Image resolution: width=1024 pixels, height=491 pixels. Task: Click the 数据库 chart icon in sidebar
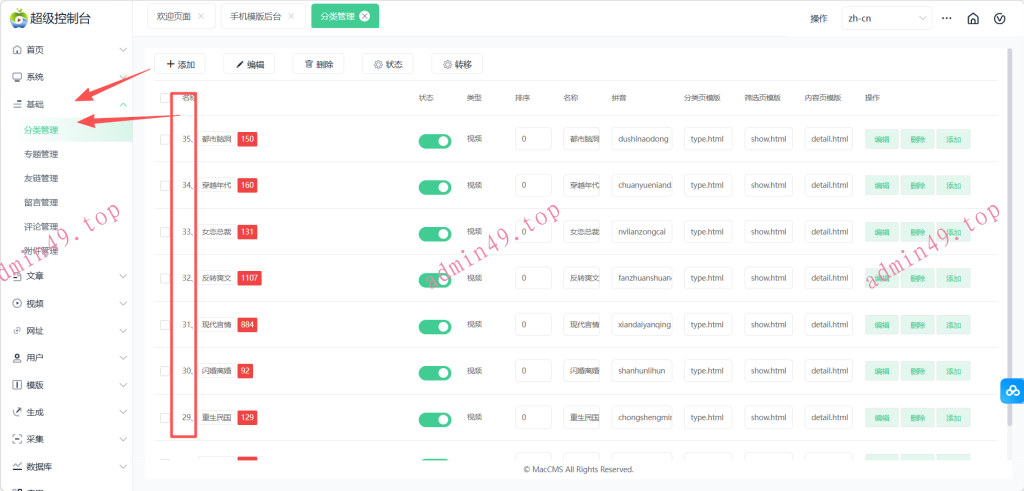point(17,466)
